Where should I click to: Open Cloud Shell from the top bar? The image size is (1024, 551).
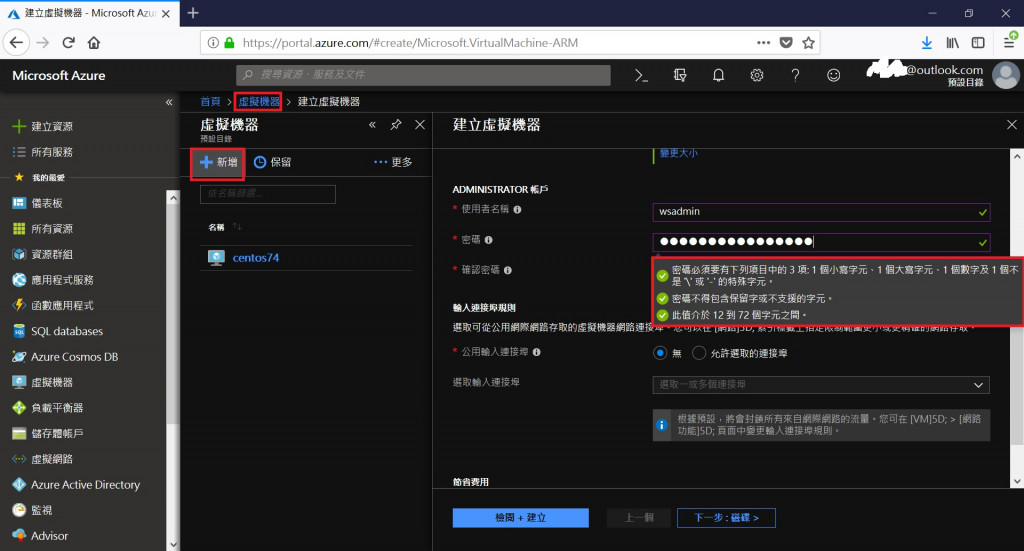(641, 76)
